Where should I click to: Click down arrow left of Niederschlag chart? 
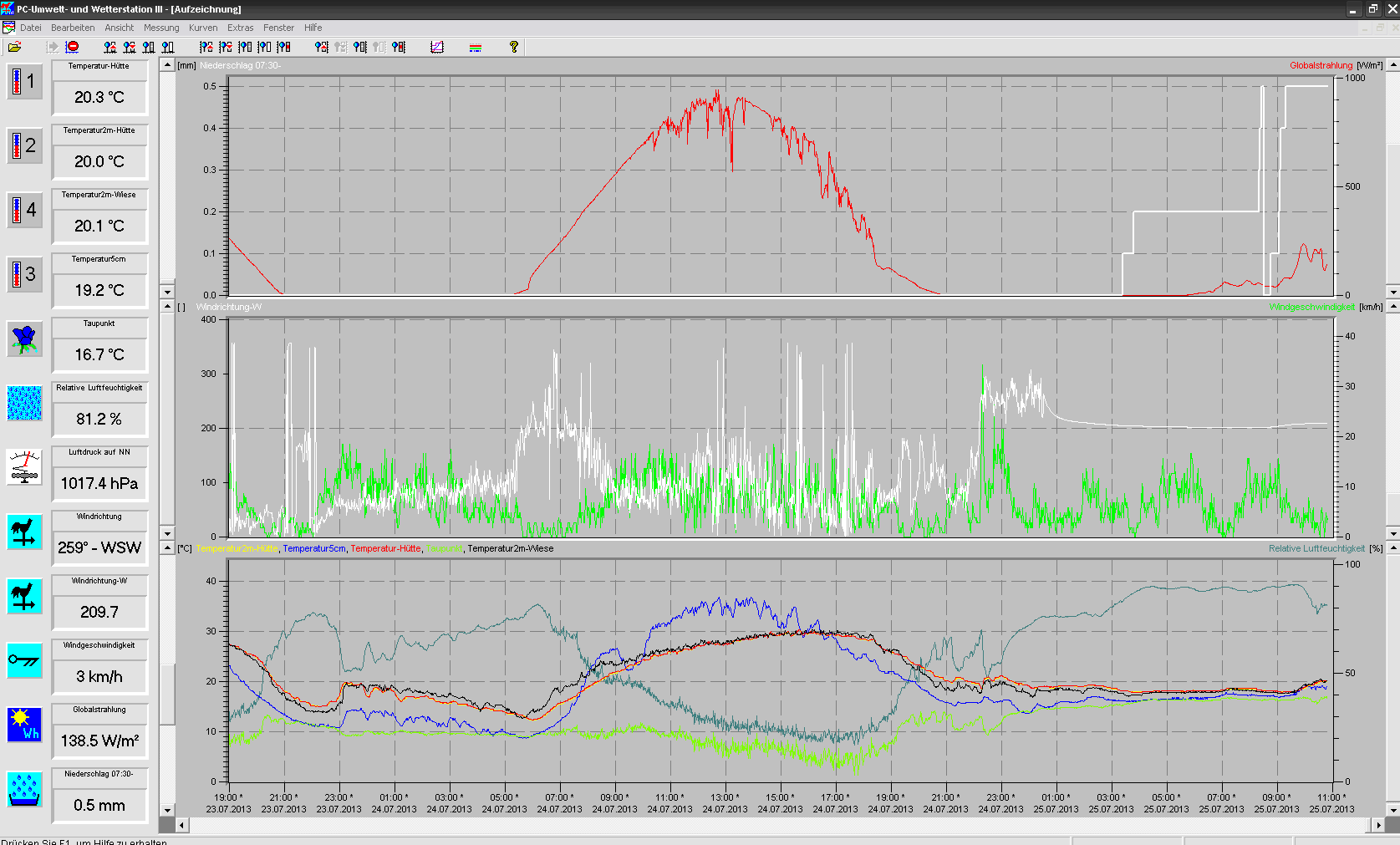click(x=167, y=293)
